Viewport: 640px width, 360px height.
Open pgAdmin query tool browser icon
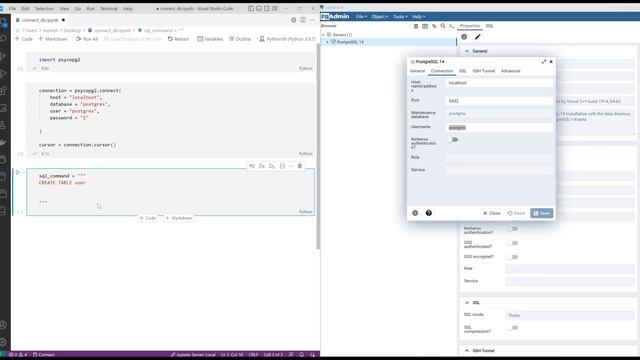(x=416, y=26)
